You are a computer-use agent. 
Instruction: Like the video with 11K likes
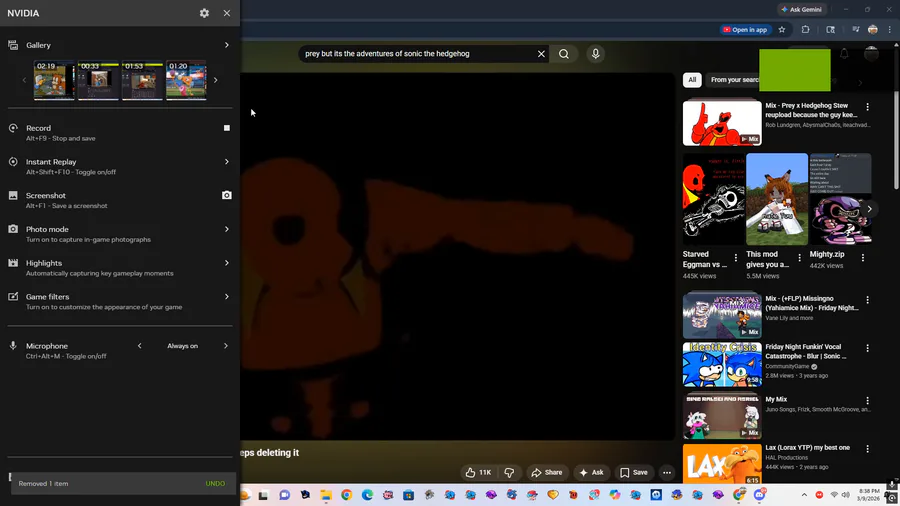click(478, 473)
